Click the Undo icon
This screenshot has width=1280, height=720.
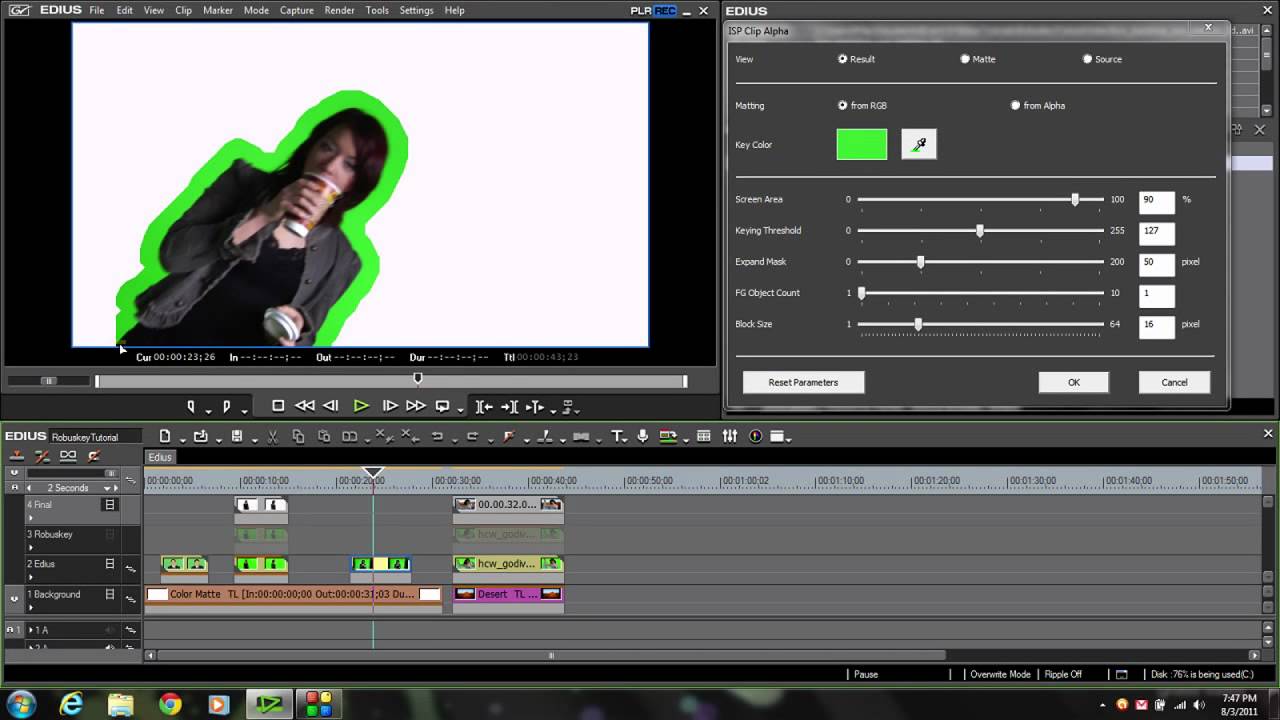coord(437,436)
